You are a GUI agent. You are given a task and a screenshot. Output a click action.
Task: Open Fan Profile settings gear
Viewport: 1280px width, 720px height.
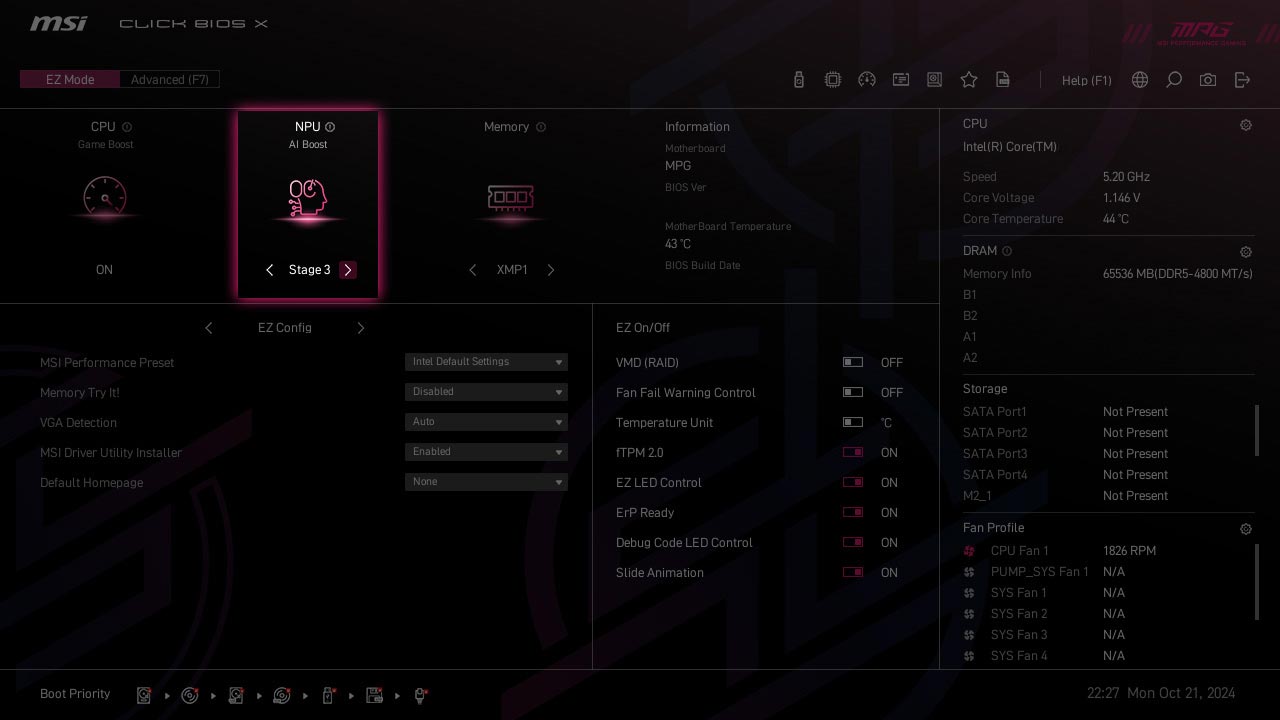click(1245, 529)
